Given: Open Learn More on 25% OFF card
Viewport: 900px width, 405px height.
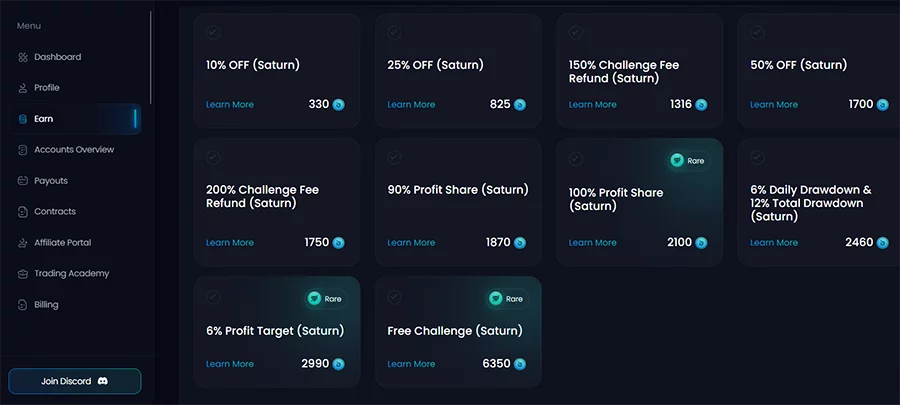Looking at the screenshot, I should point(411,104).
